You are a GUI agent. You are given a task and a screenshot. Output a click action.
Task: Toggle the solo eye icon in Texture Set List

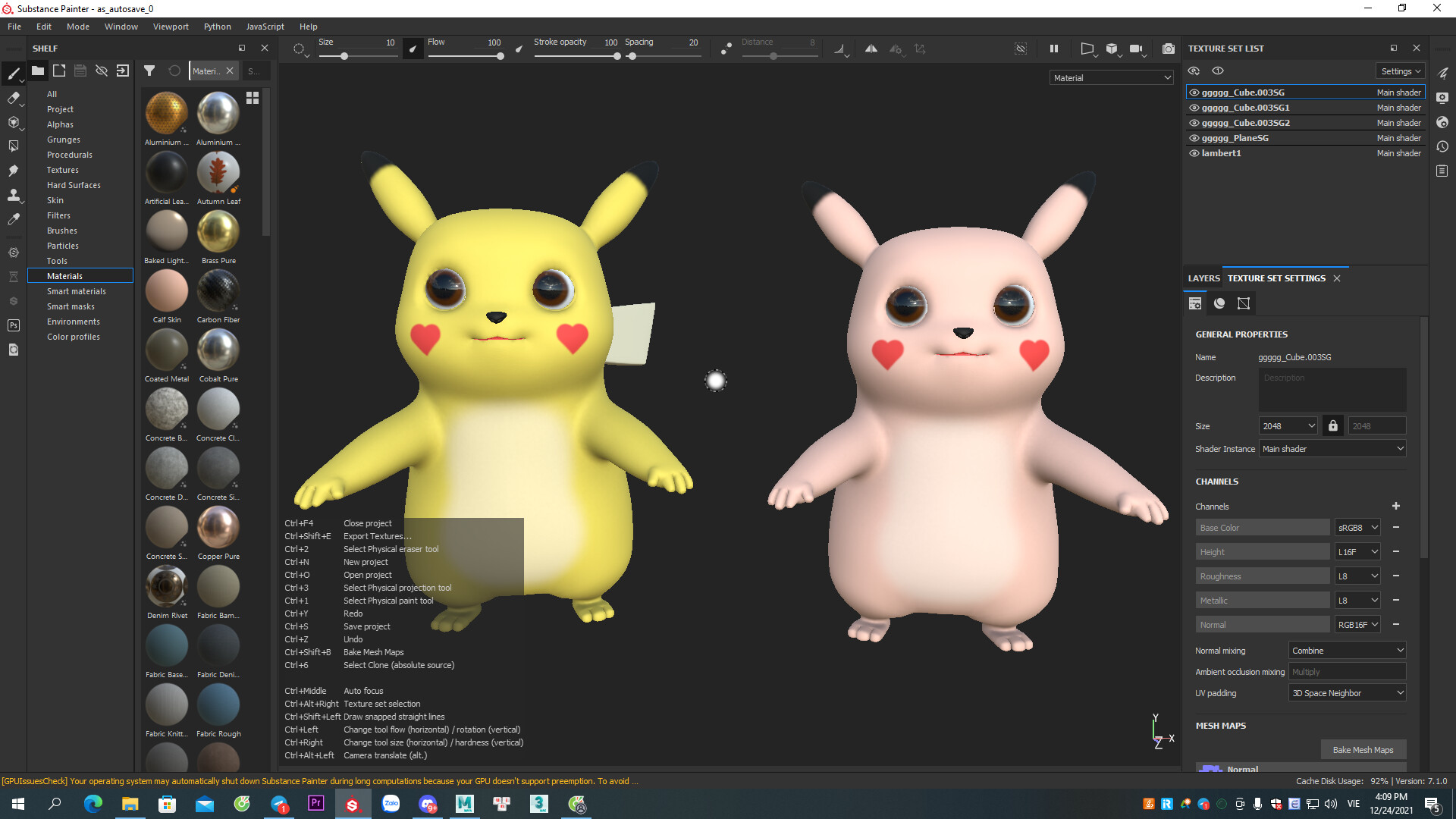click(x=1218, y=71)
